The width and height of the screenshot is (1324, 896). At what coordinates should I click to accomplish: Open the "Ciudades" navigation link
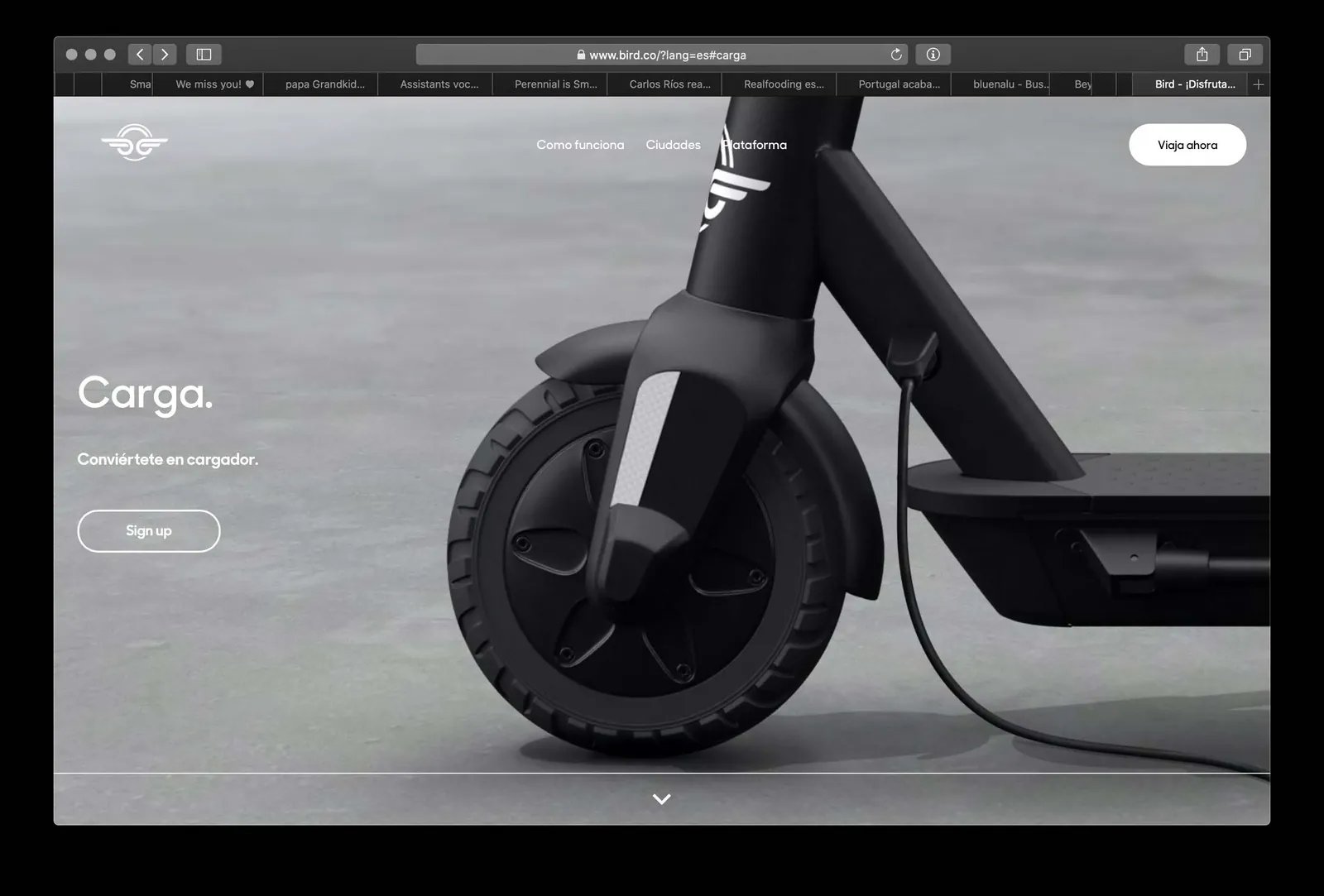pyautogui.click(x=673, y=145)
